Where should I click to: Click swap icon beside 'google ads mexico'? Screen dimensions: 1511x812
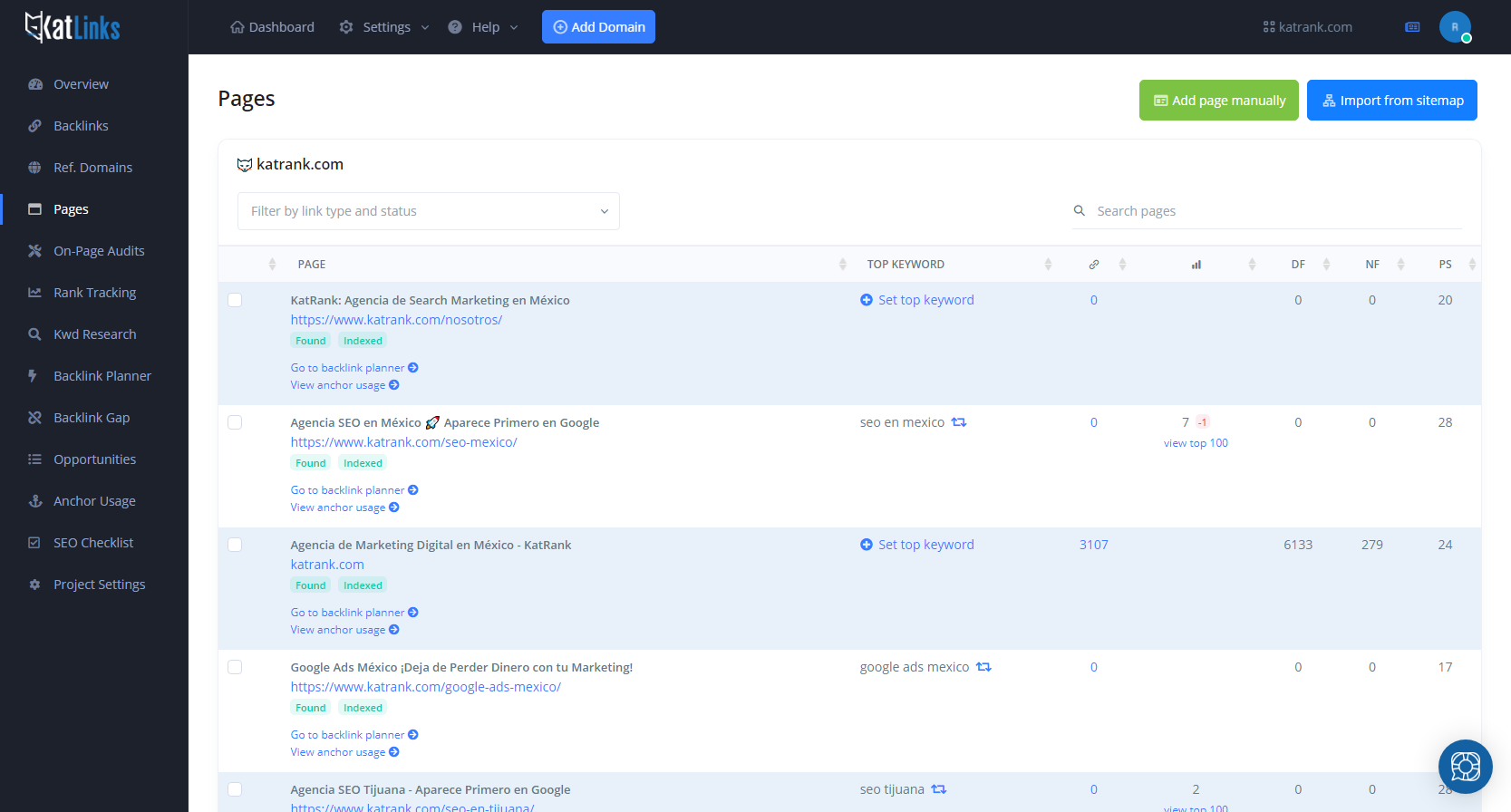coord(983,667)
